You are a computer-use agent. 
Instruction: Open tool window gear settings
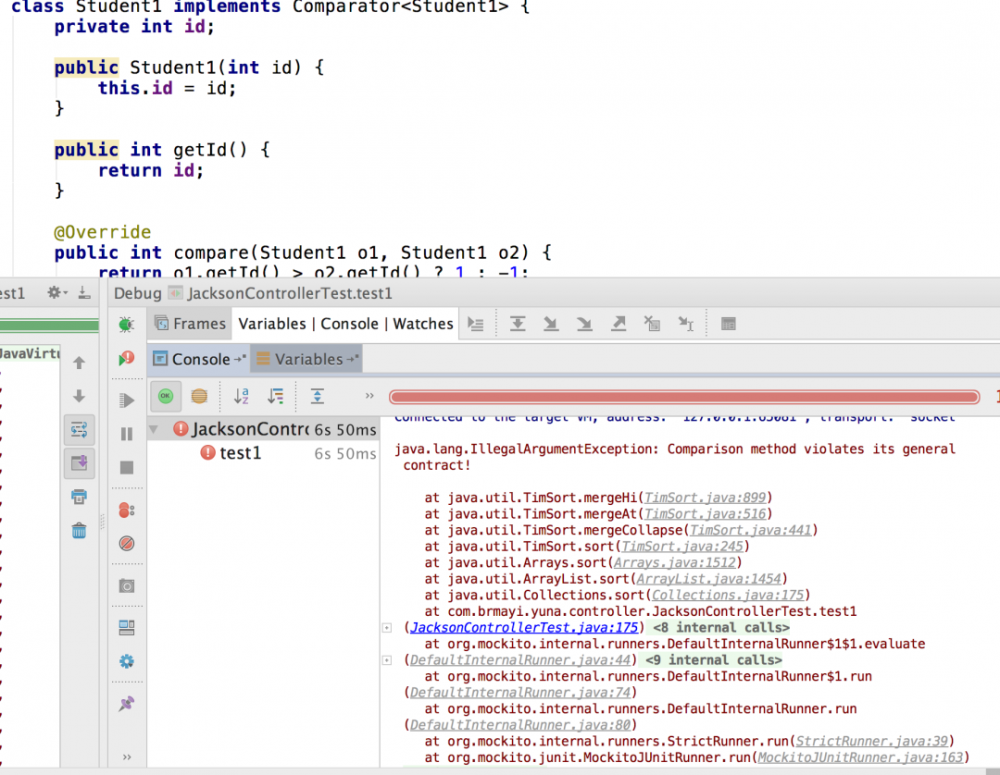[57, 293]
